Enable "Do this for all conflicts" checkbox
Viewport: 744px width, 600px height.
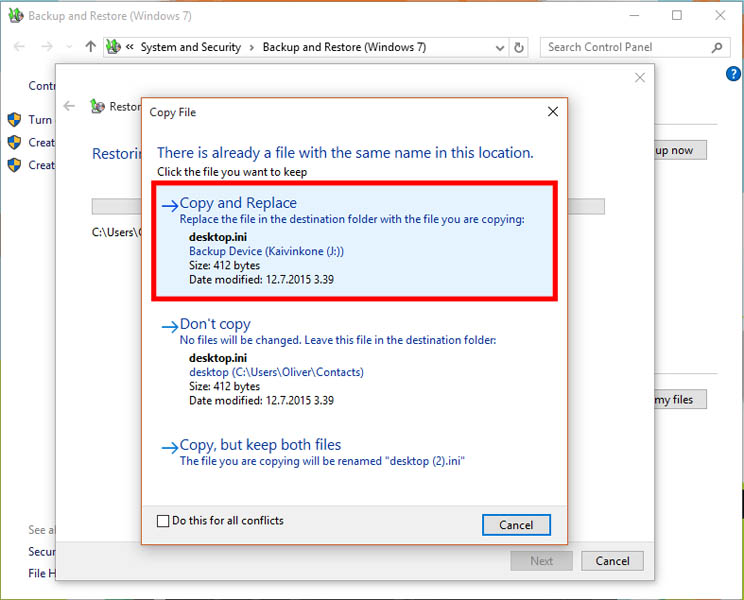click(163, 521)
